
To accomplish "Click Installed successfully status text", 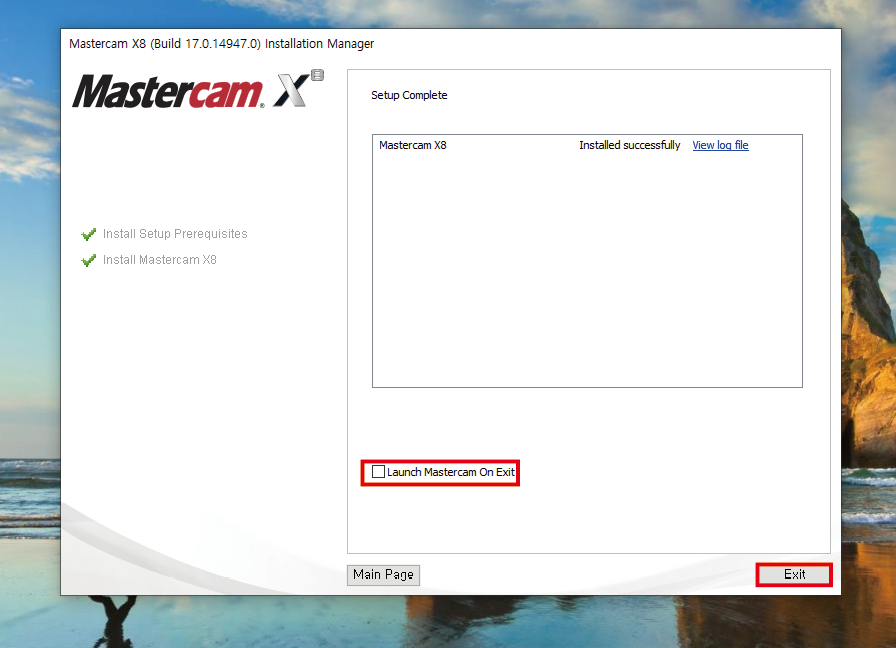I will [630, 145].
